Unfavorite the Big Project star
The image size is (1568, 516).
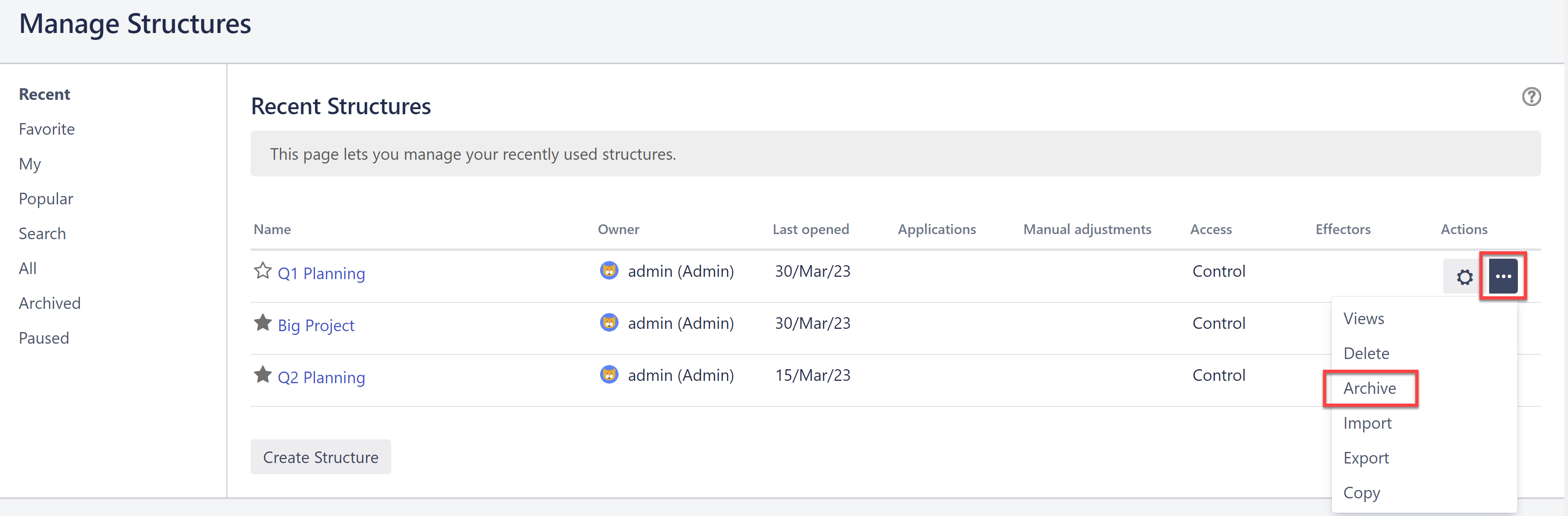[x=262, y=323]
